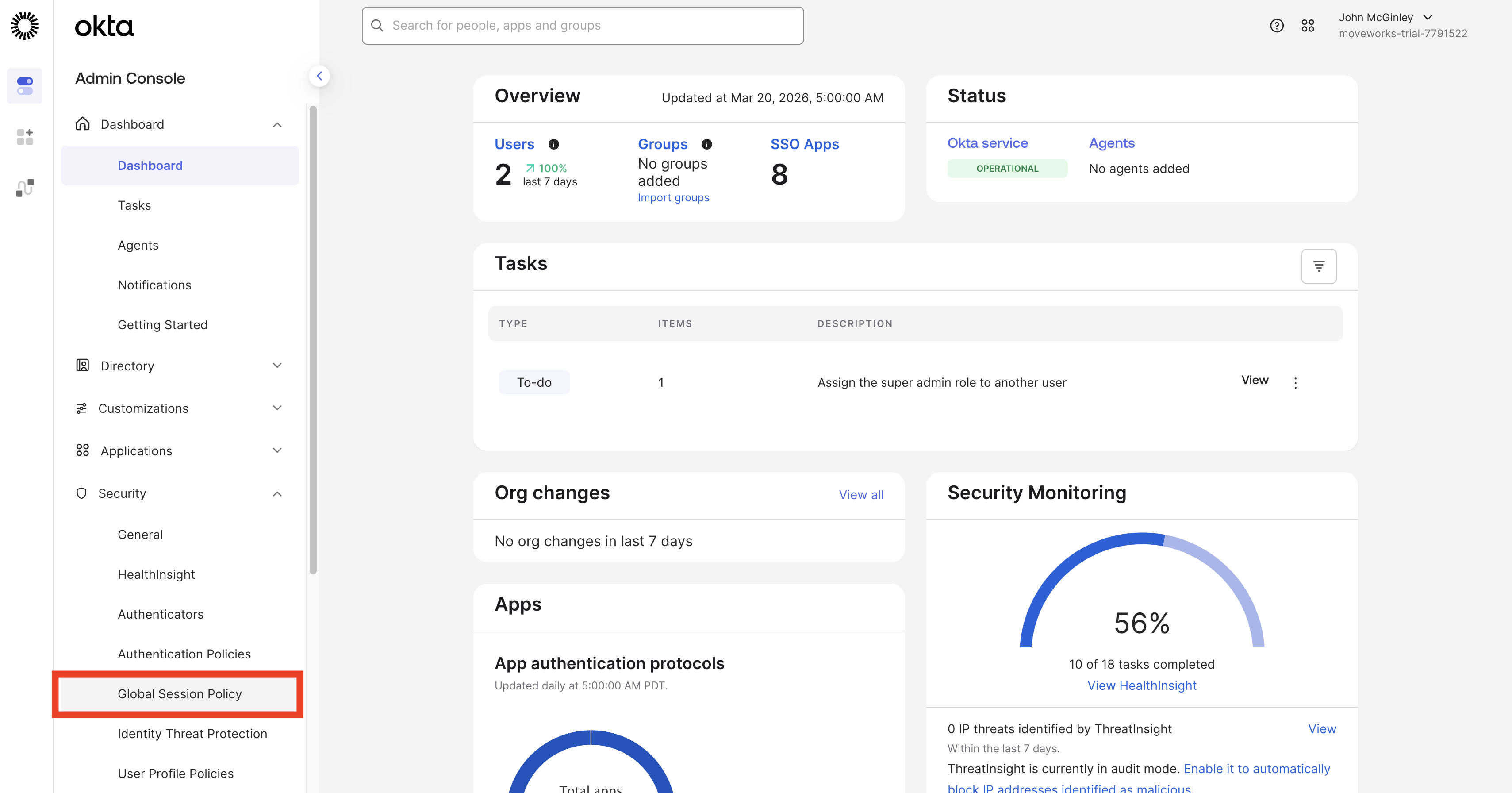This screenshot has width=1512, height=793.
Task: Click the info icon beside Groups
Action: pos(707,144)
